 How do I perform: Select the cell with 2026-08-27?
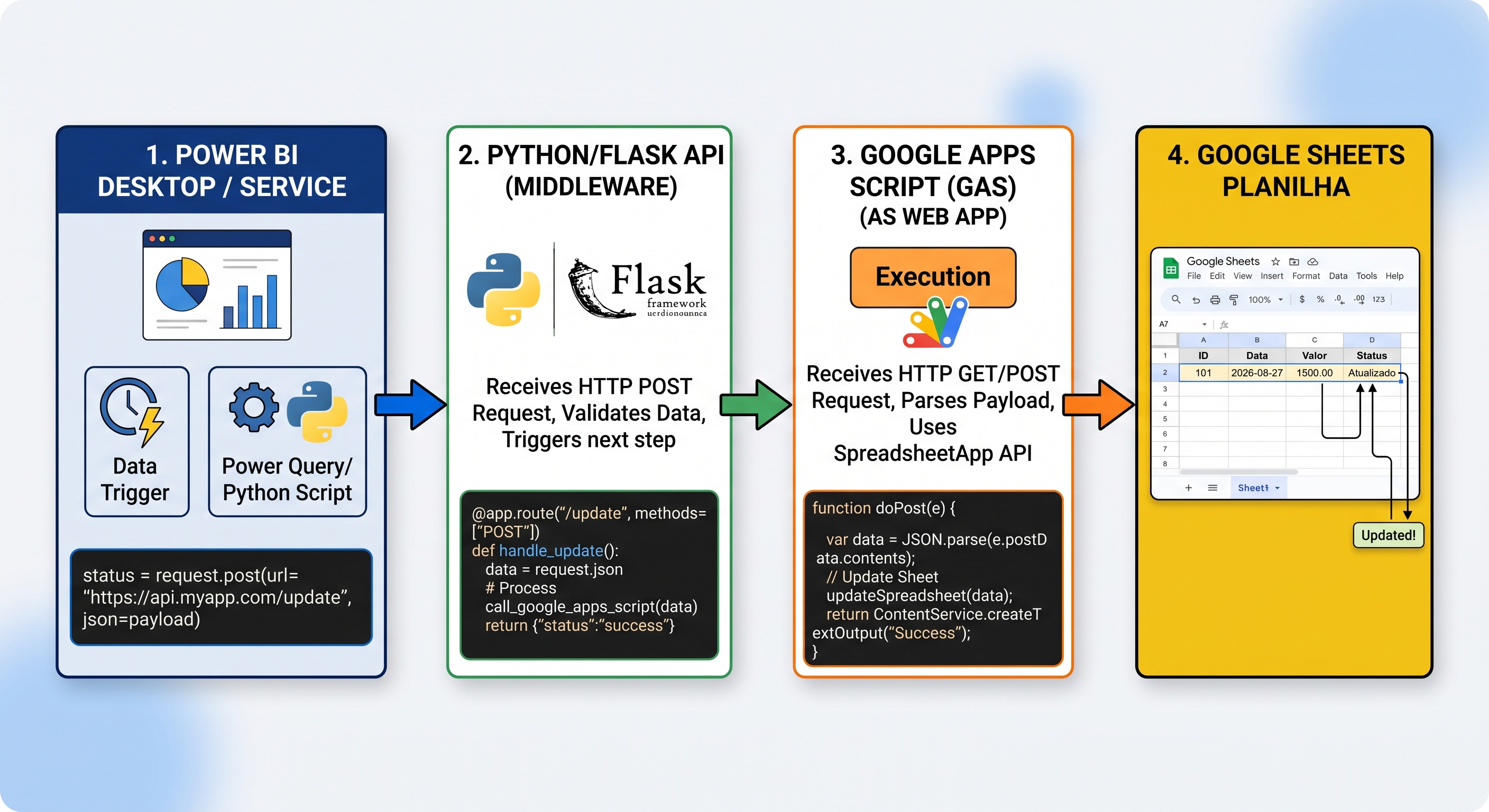point(1257,373)
